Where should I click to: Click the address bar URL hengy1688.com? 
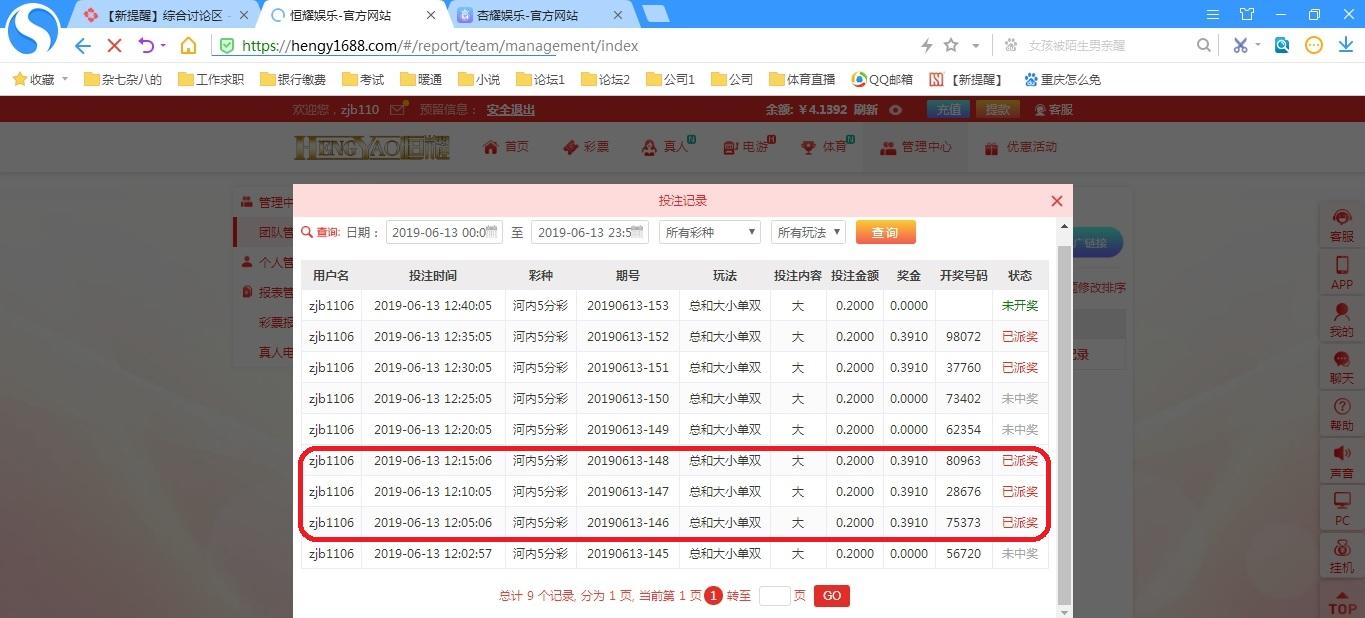click(440, 46)
